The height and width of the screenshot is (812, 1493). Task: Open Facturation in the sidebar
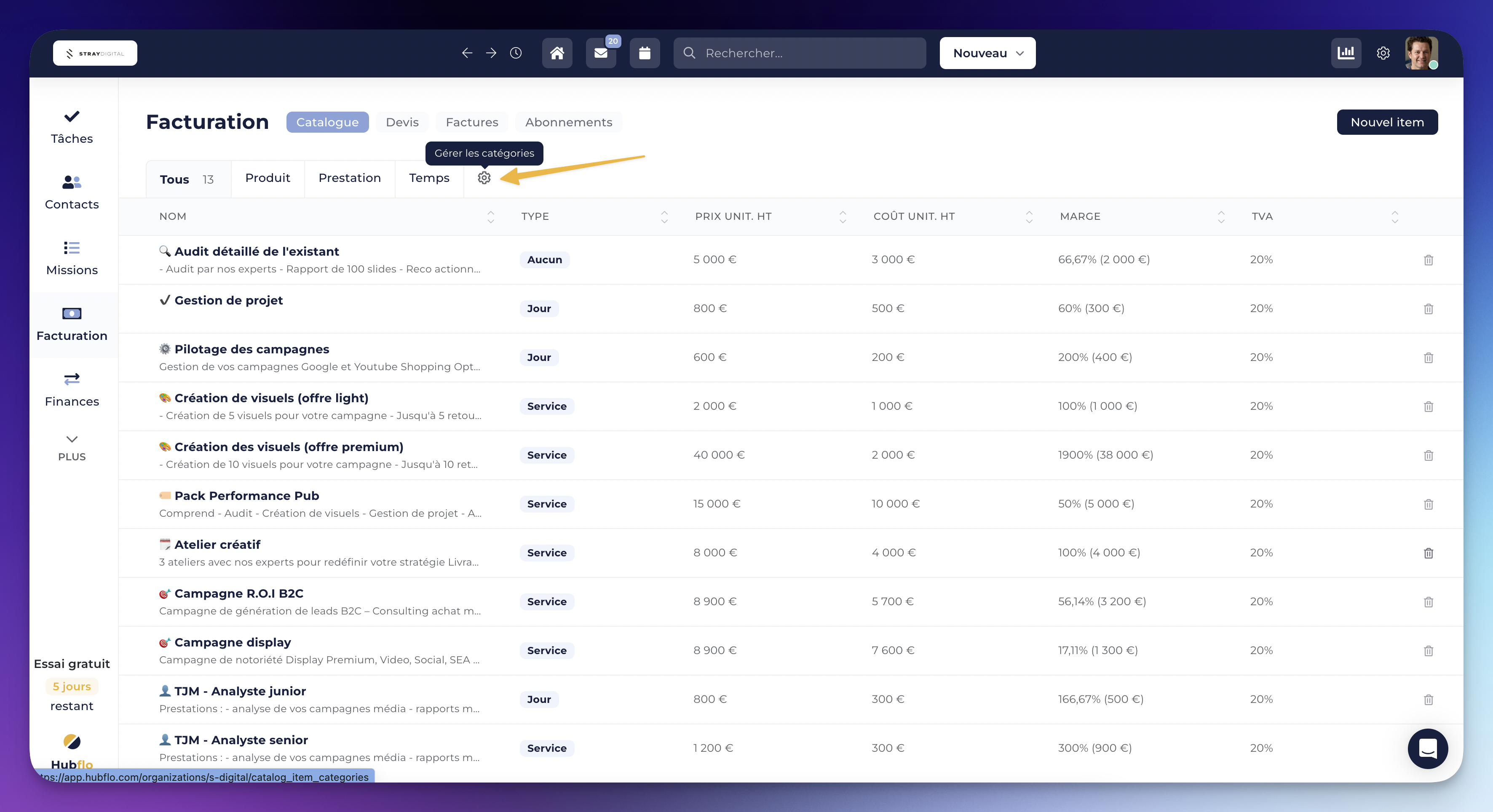click(x=72, y=325)
